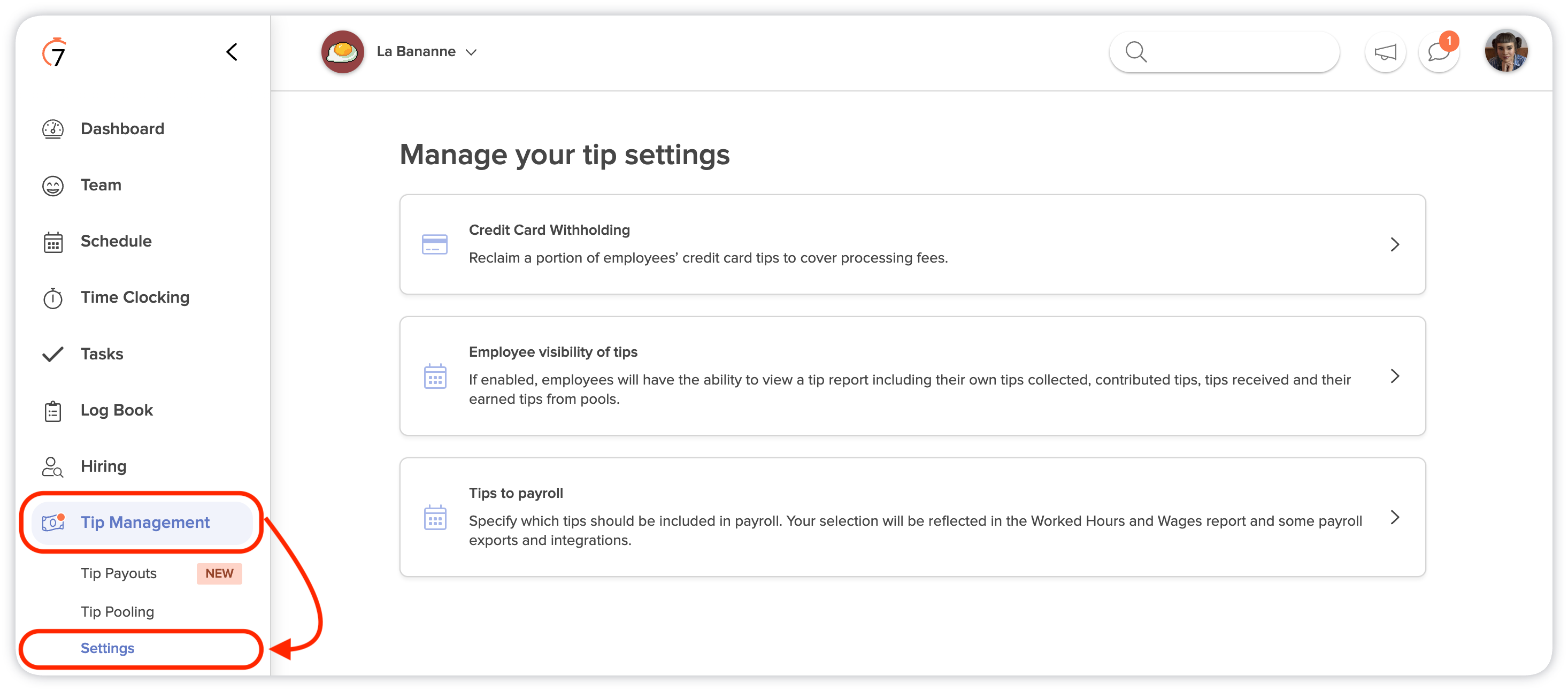This screenshot has width=1568, height=691.
Task: Open Tip Pooling submenu link
Action: pos(118,612)
